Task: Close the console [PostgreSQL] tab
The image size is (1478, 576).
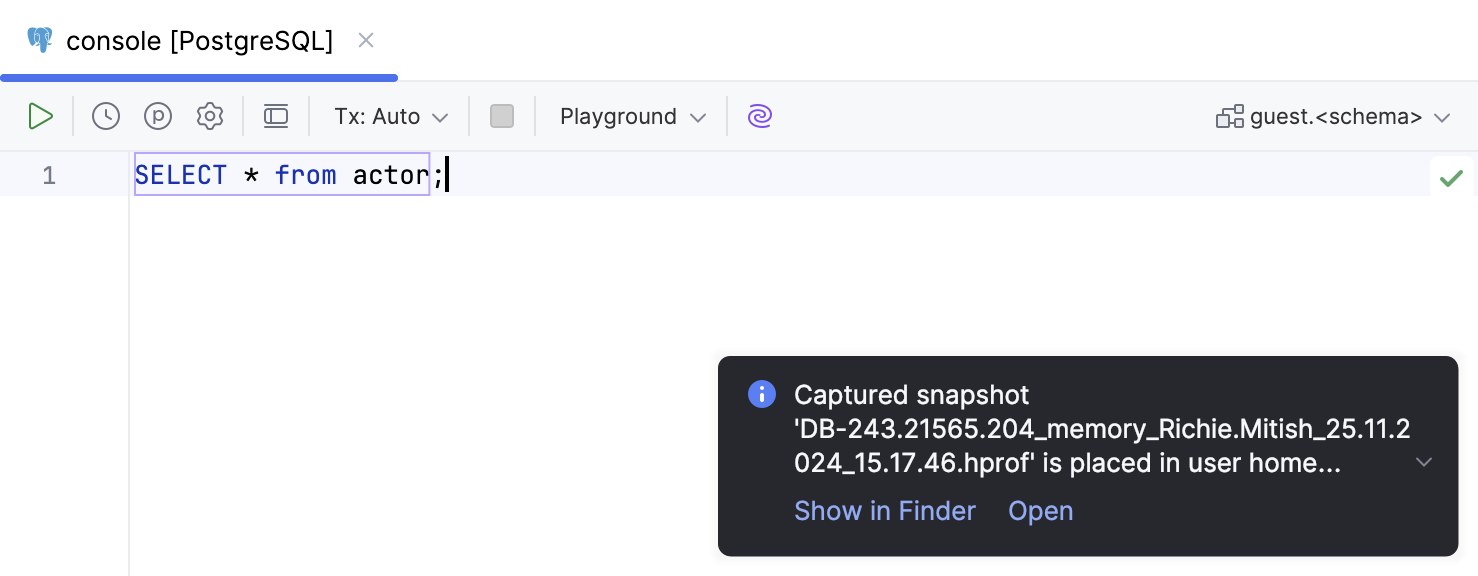Action: 366,40
